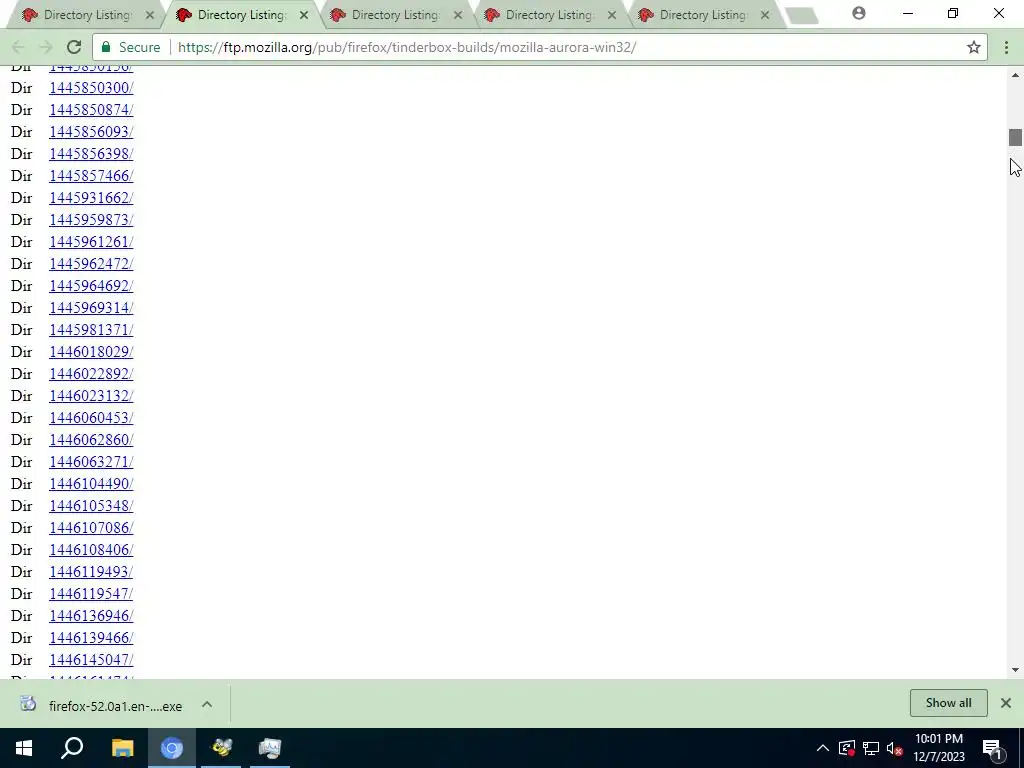Close the third Directory Listing tab

tap(458, 15)
